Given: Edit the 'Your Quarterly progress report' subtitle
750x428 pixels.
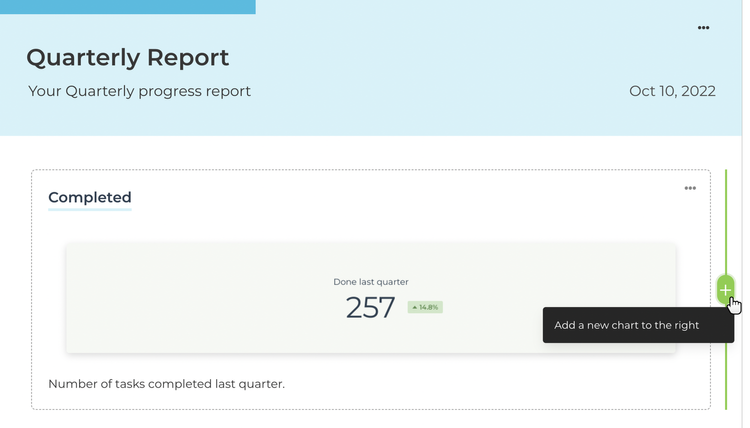Looking at the screenshot, I should 139,91.
